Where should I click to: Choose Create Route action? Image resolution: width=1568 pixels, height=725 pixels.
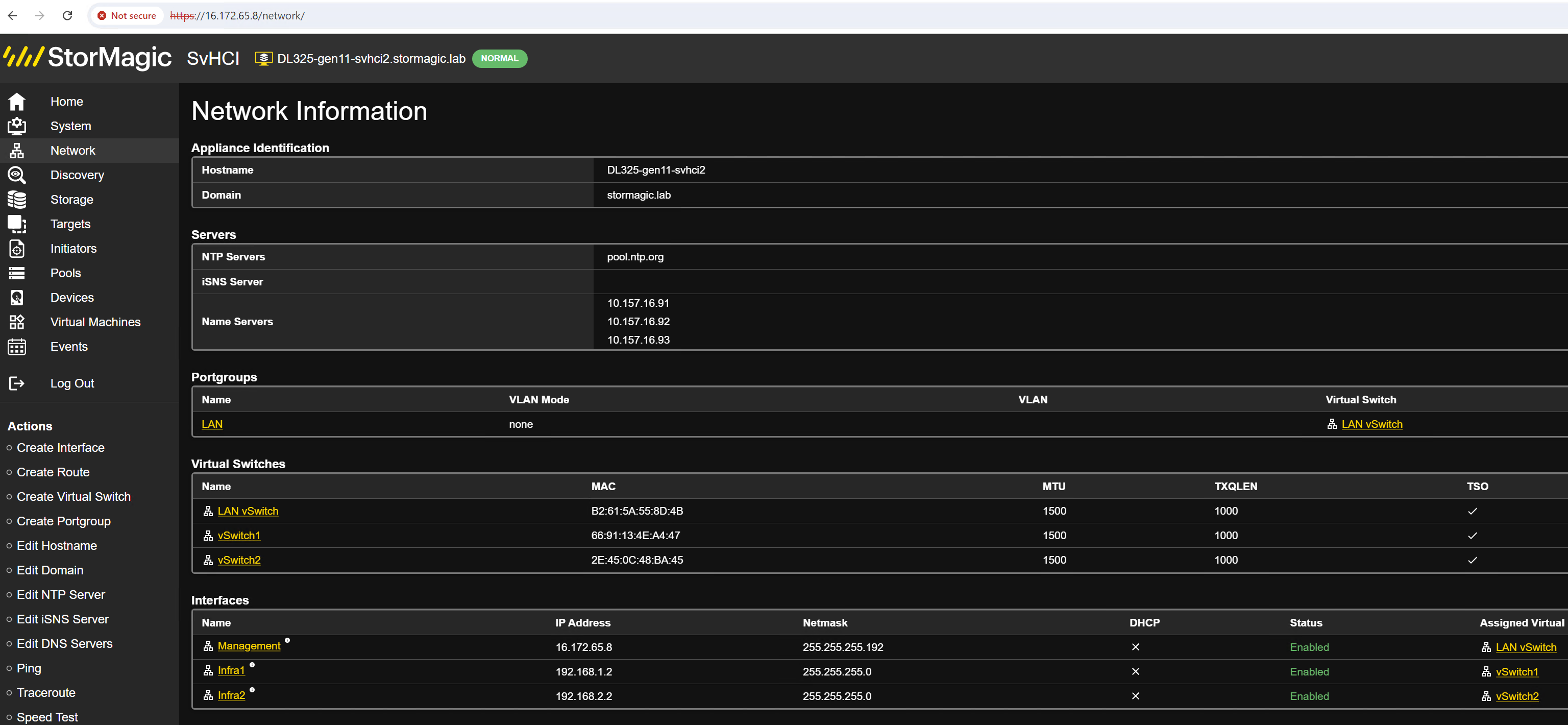tap(53, 472)
